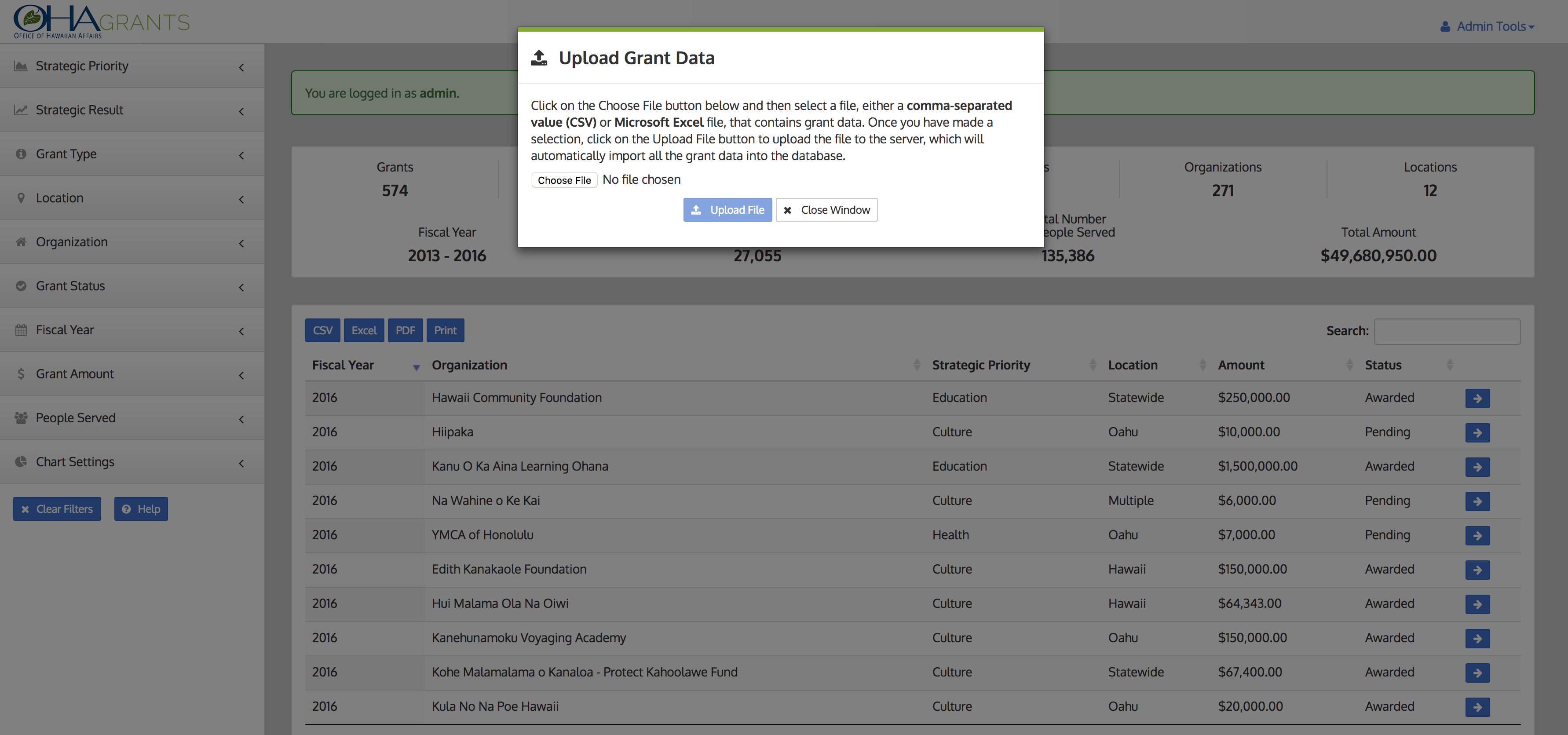Viewport: 1568px width, 735px height.
Task: Click the Clear Filters button
Action: pos(57,509)
